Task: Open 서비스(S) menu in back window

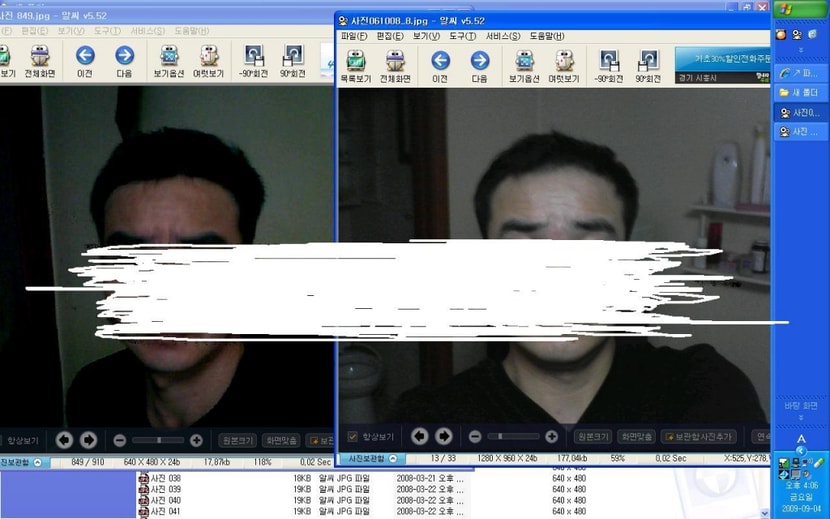Action: pyautogui.click(x=148, y=31)
